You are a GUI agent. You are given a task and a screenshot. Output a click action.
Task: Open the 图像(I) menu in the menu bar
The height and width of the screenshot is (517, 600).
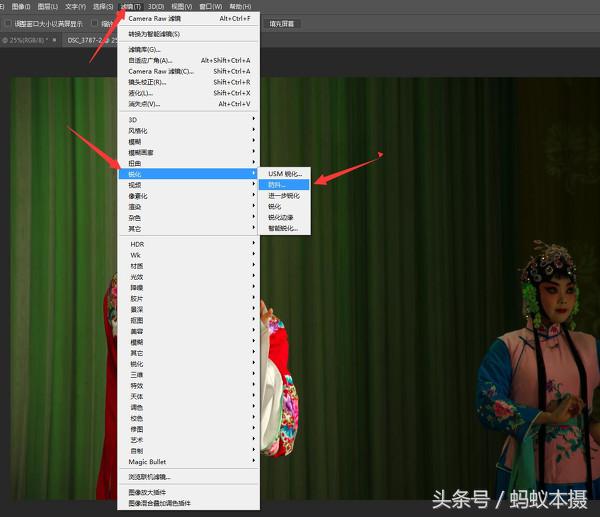click(x=21, y=7)
